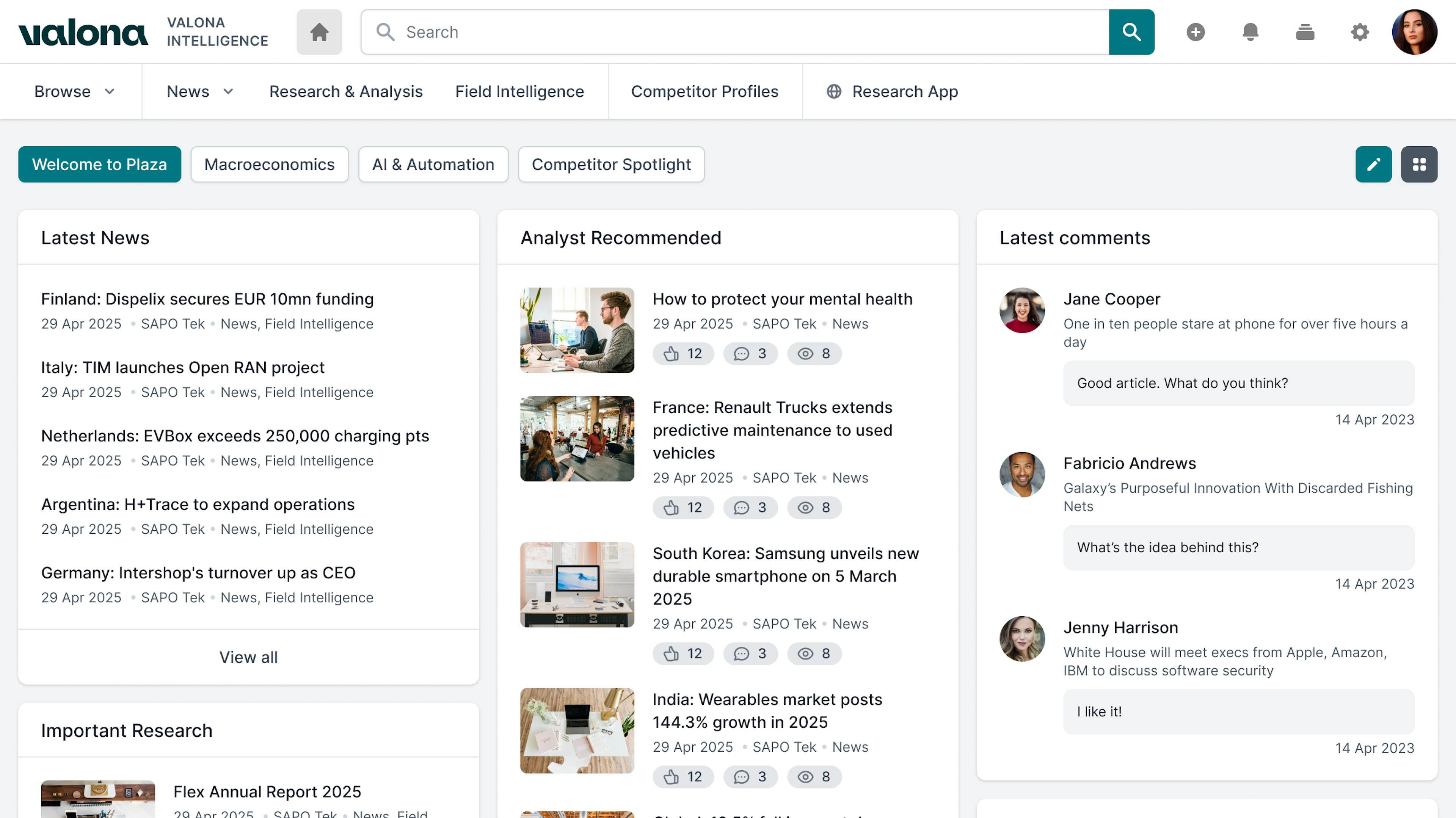Click View all under Latest News
This screenshot has width=1456, height=818.
pyautogui.click(x=248, y=657)
